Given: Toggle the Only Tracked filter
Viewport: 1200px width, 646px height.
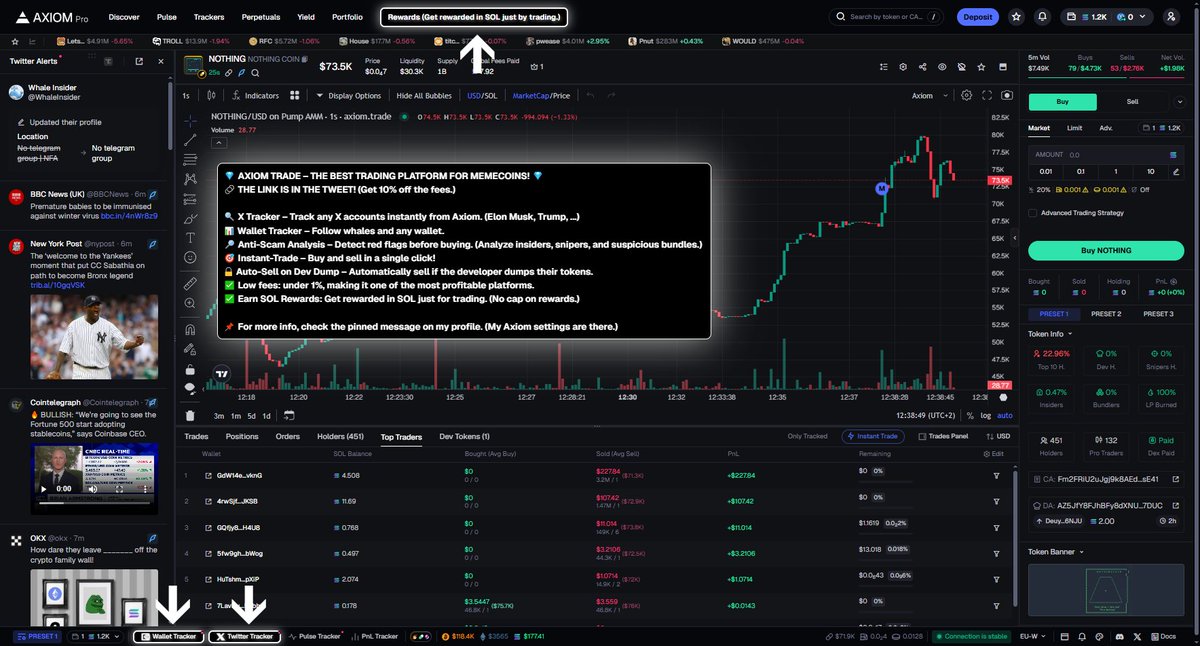Looking at the screenshot, I should (x=808, y=437).
